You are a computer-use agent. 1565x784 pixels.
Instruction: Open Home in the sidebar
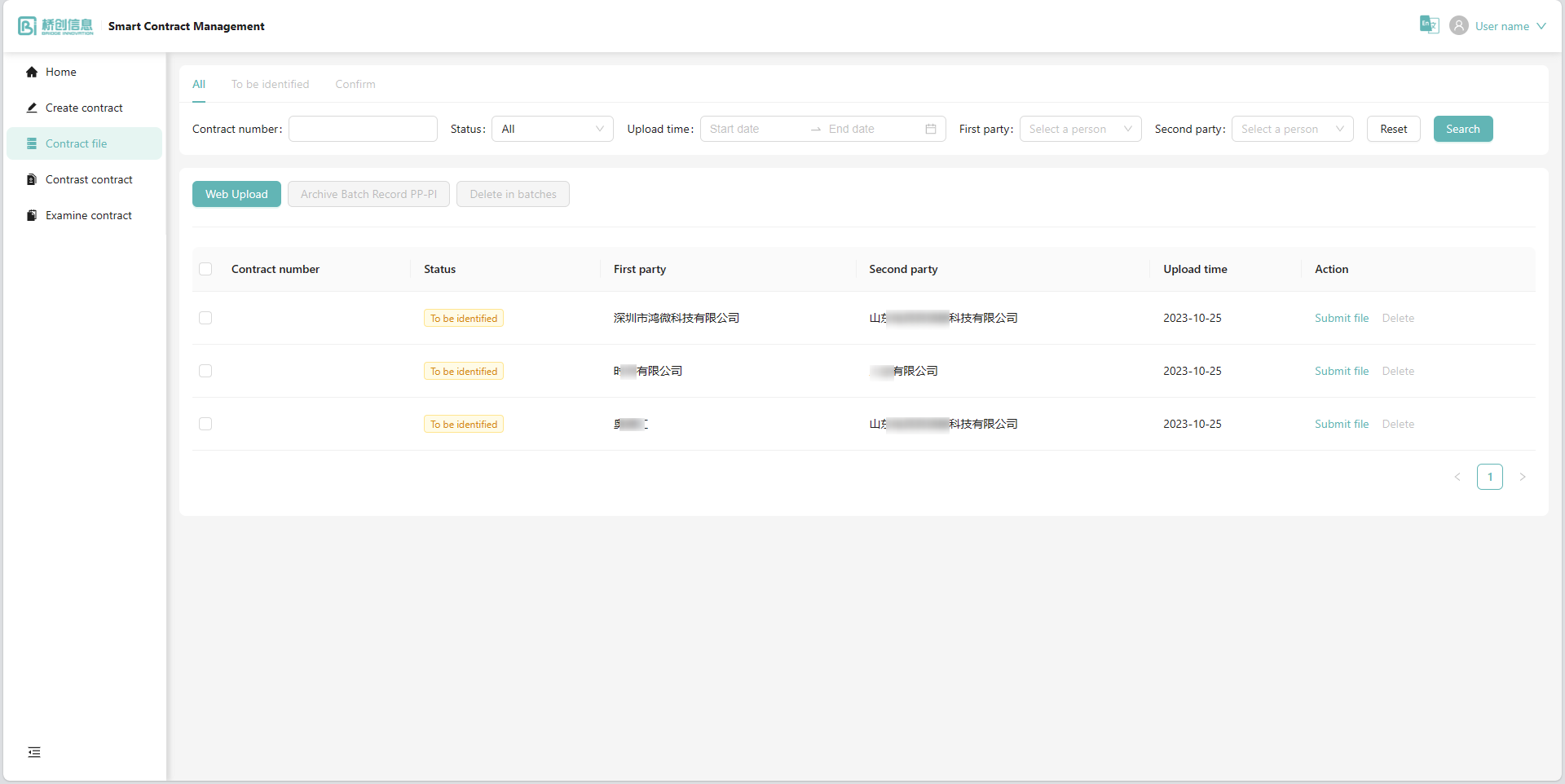pos(84,72)
